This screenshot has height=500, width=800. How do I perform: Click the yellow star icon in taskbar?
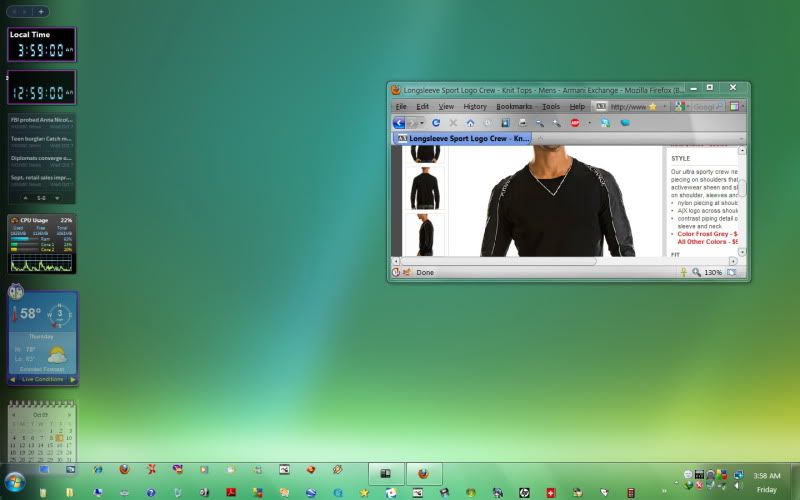364,493
